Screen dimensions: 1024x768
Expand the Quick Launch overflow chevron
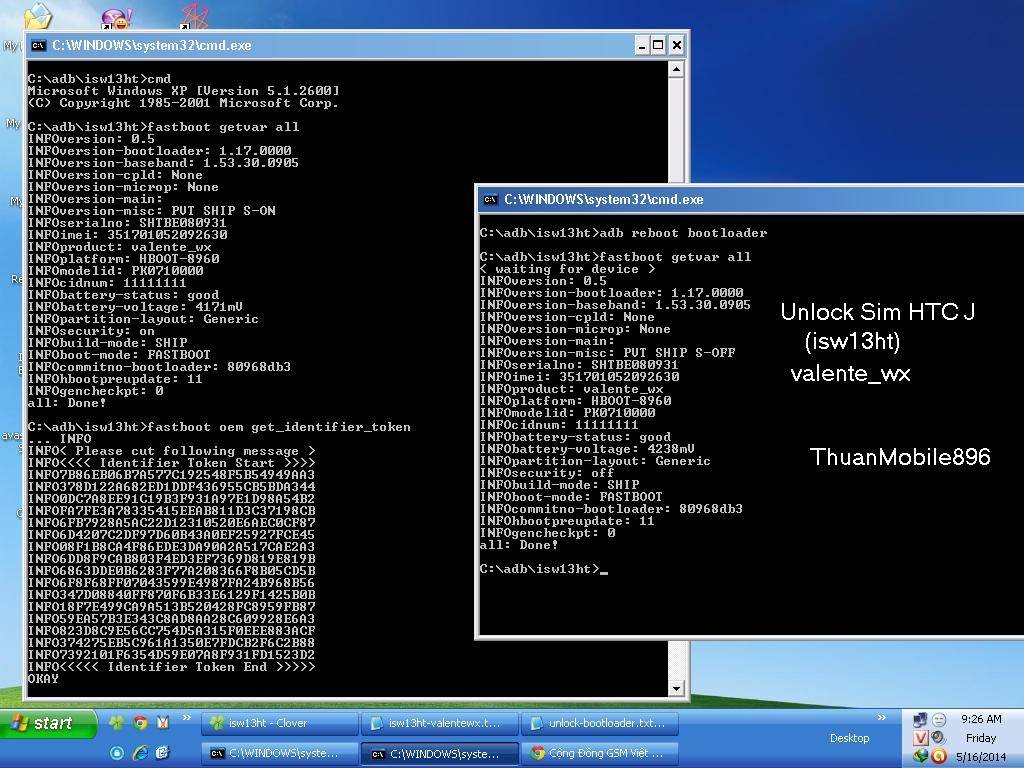[x=187, y=718]
